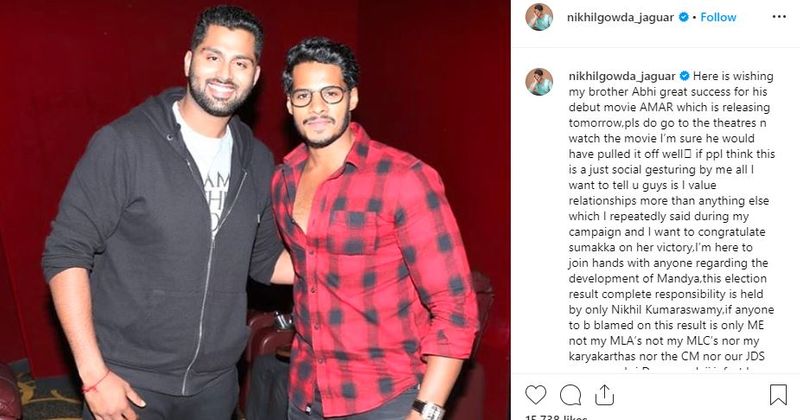Click the verified badge beside header username
The height and width of the screenshot is (420, 800).
tap(684, 17)
